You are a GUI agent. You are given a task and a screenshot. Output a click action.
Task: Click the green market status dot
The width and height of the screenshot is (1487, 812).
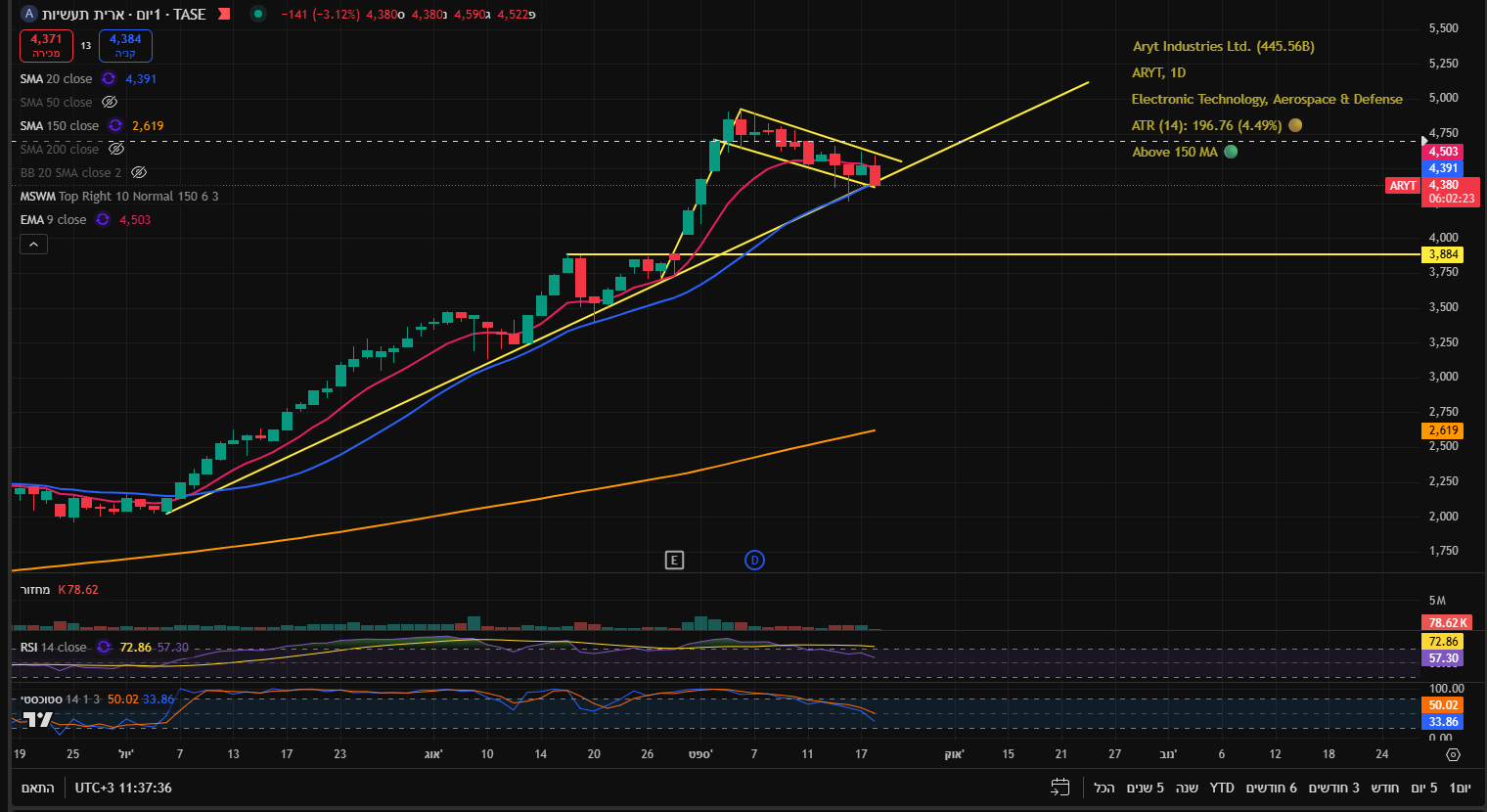257,14
